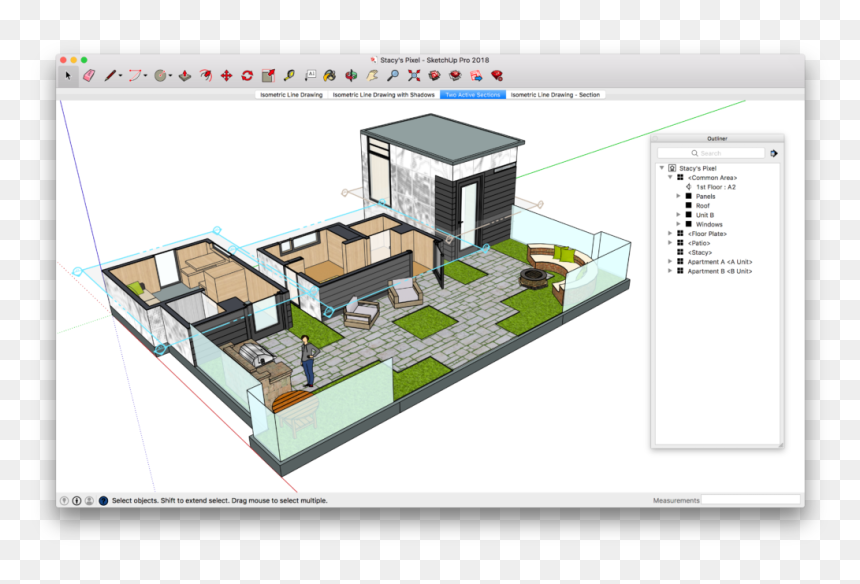Select the Circle shape tool
Viewport: 860px width, 584px height.
tap(160, 76)
